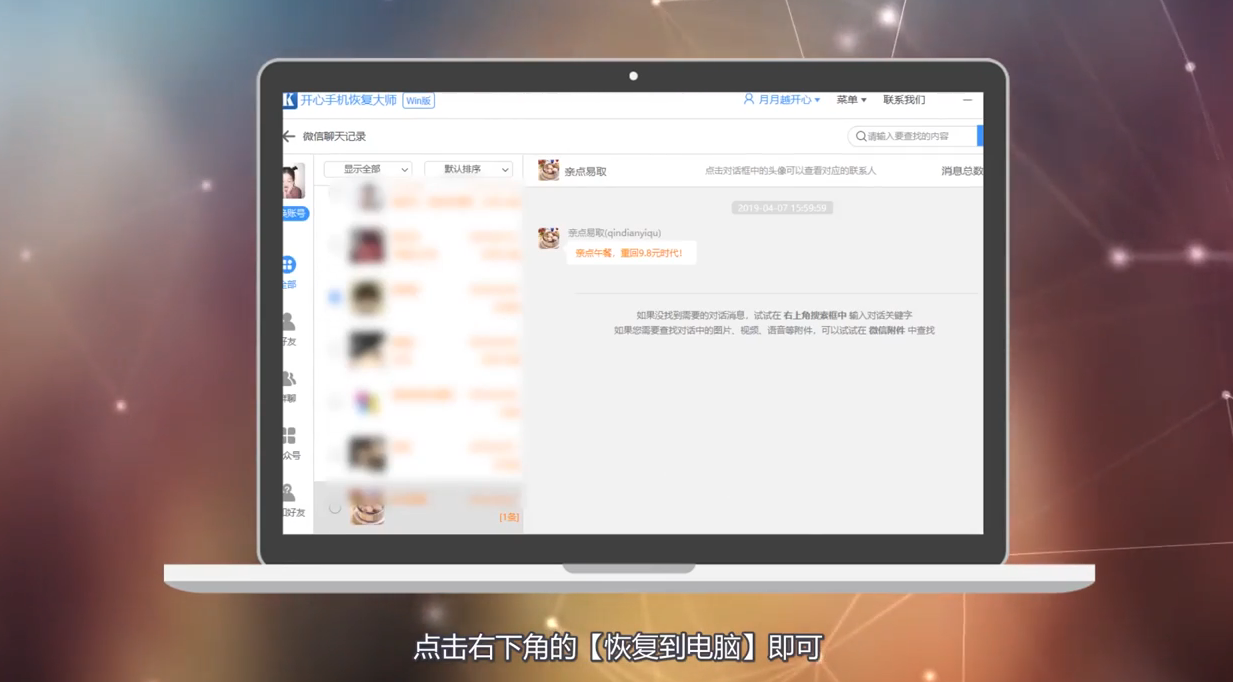1233x682 pixels.
Task: Click the account avatar photo in the sidebar
Action: point(293,183)
